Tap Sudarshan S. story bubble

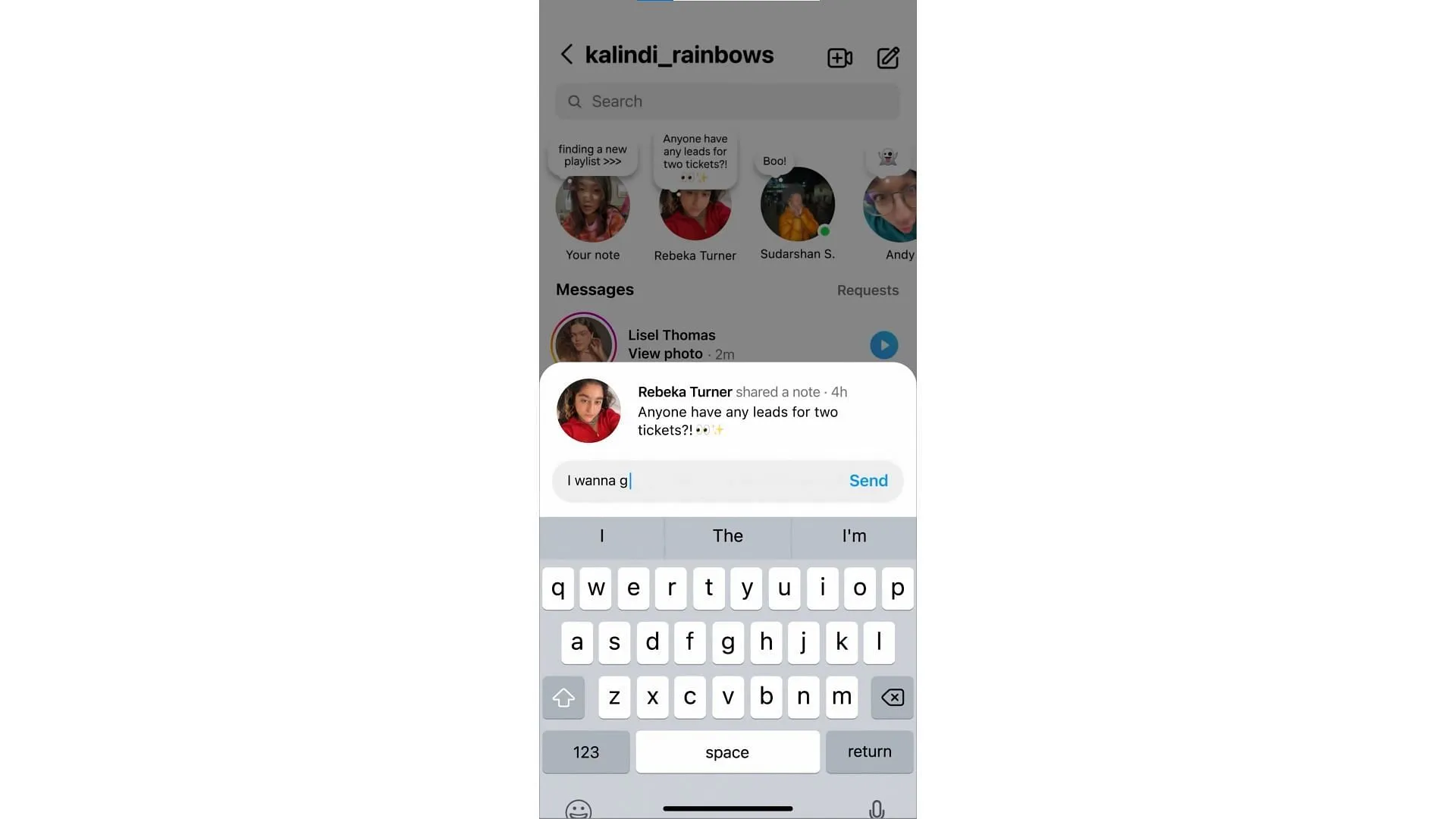point(797,205)
